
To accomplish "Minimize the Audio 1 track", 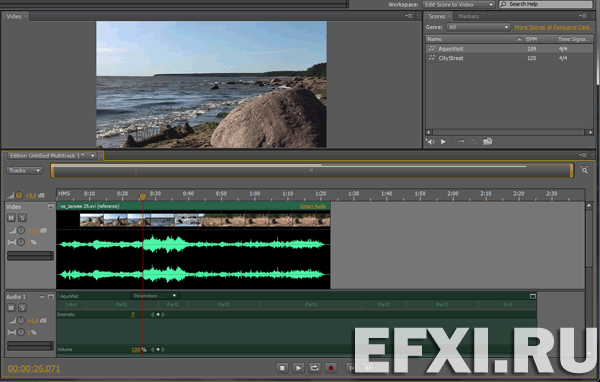I will [x=42, y=297].
